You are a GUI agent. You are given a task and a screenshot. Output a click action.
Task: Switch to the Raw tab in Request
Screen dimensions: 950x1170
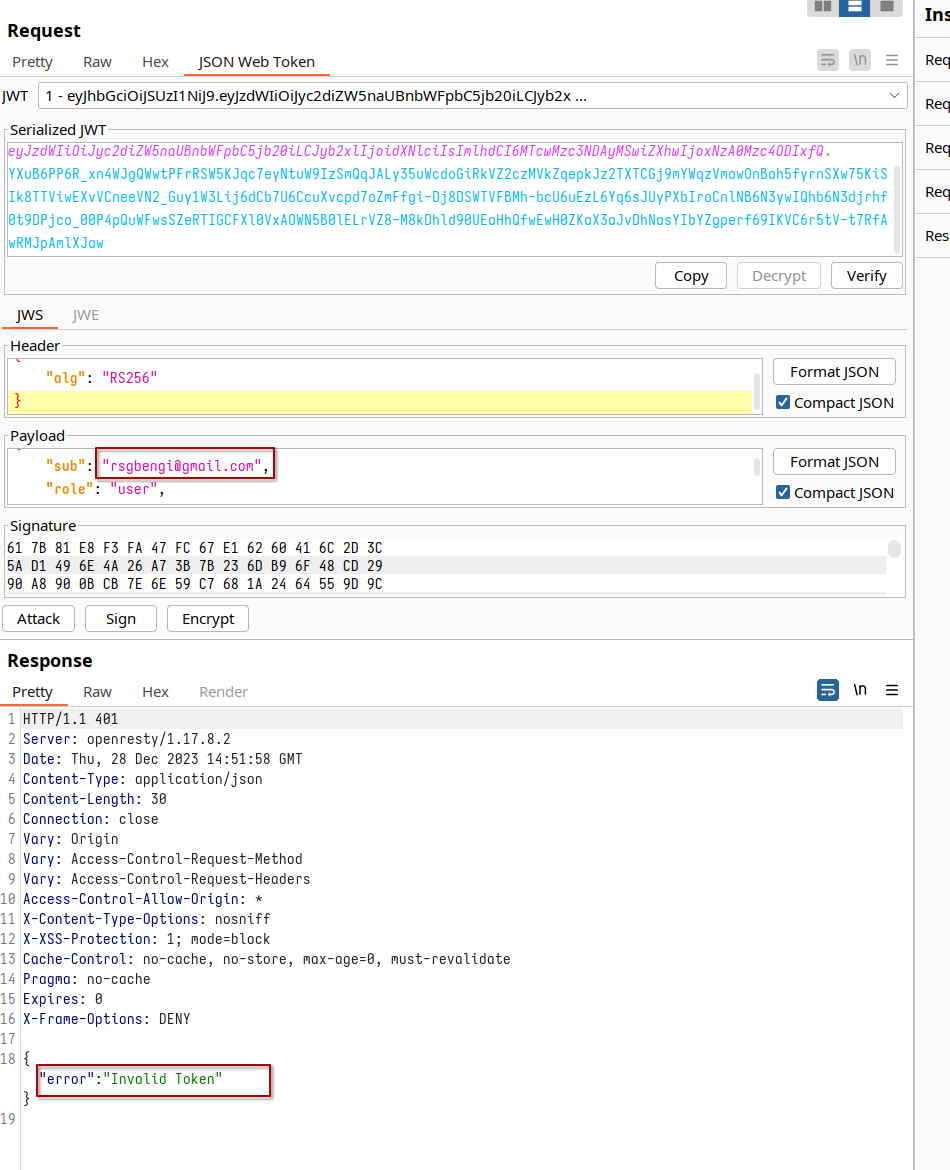coord(97,62)
